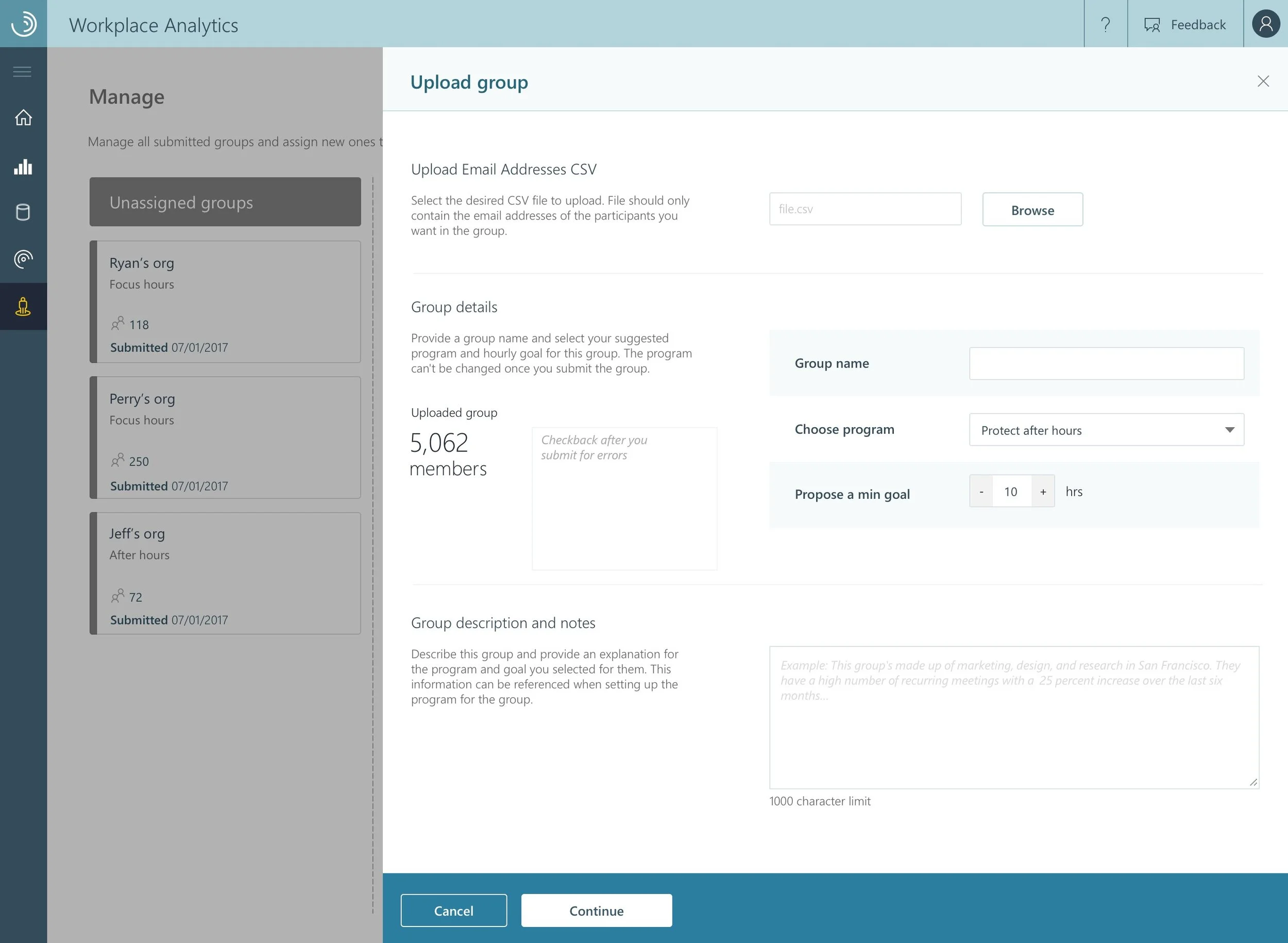Select the radar insights icon in sidebar
1288x943 pixels.
click(x=23, y=259)
